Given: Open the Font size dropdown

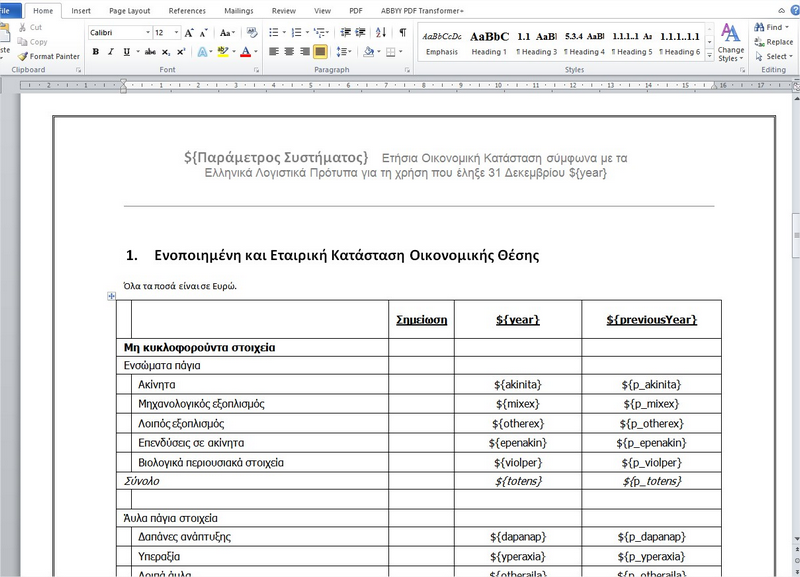Looking at the screenshot, I should coord(177,33).
